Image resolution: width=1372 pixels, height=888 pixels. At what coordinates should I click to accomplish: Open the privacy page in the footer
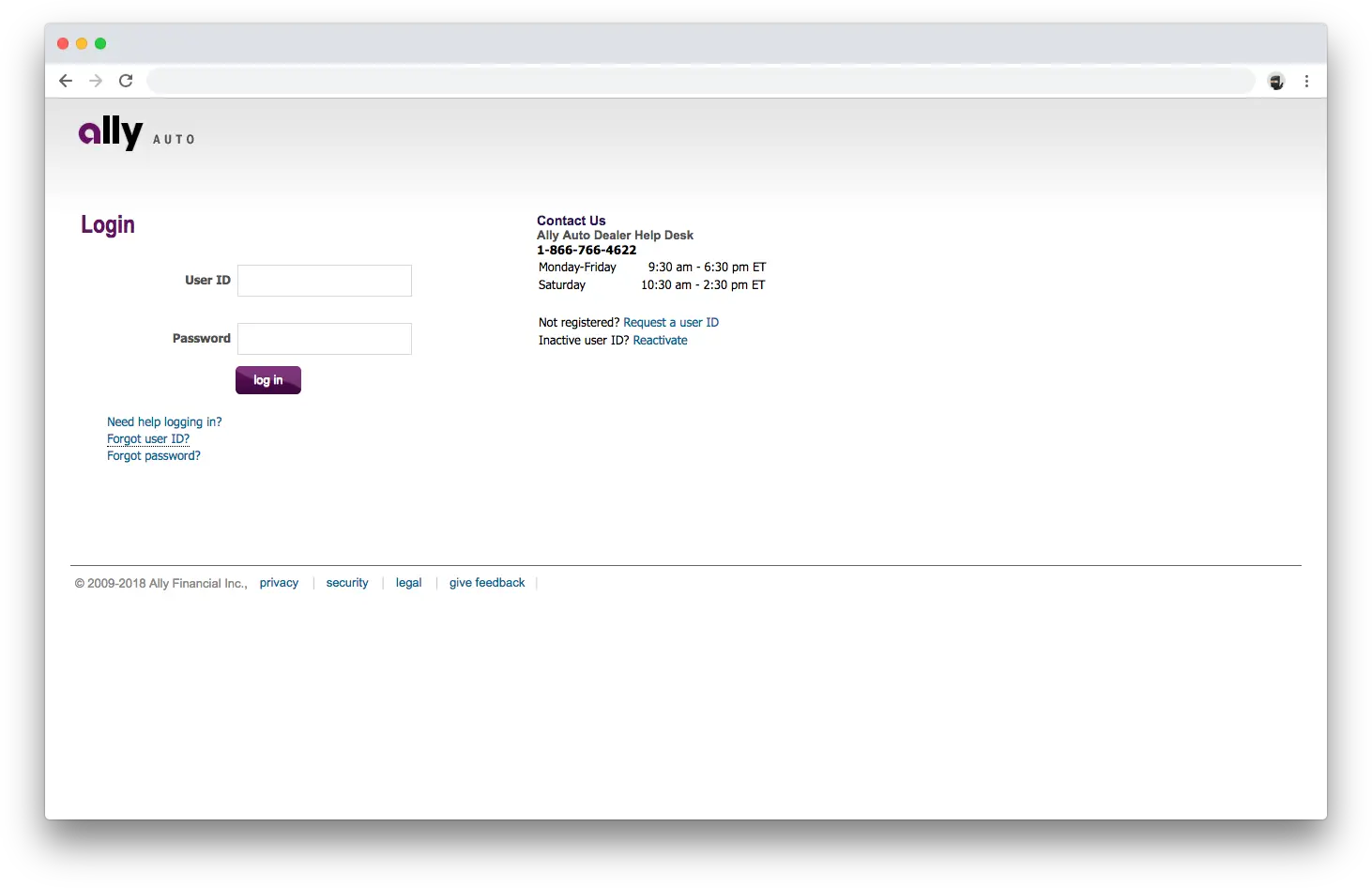click(279, 582)
